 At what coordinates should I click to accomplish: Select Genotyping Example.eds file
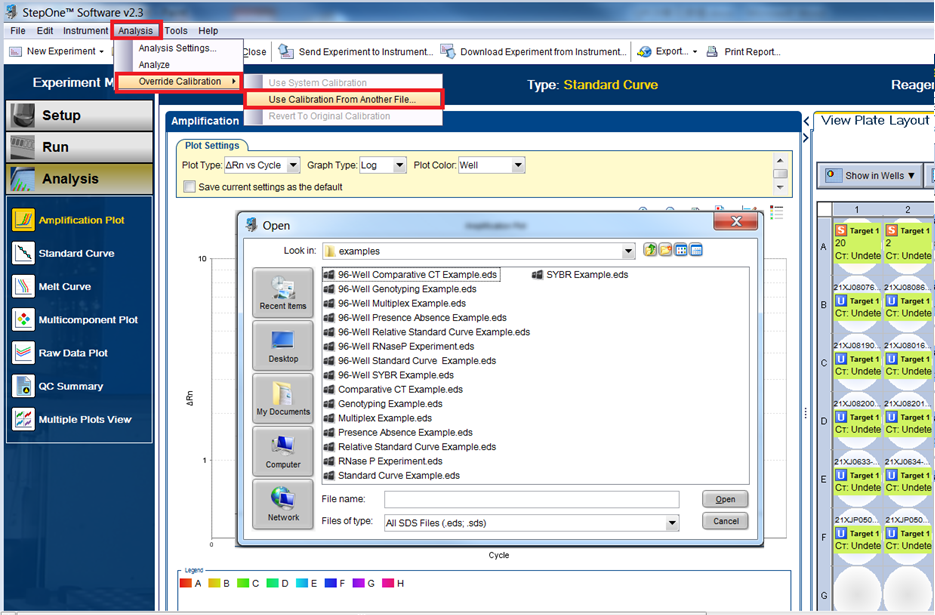(x=383, y=404)
